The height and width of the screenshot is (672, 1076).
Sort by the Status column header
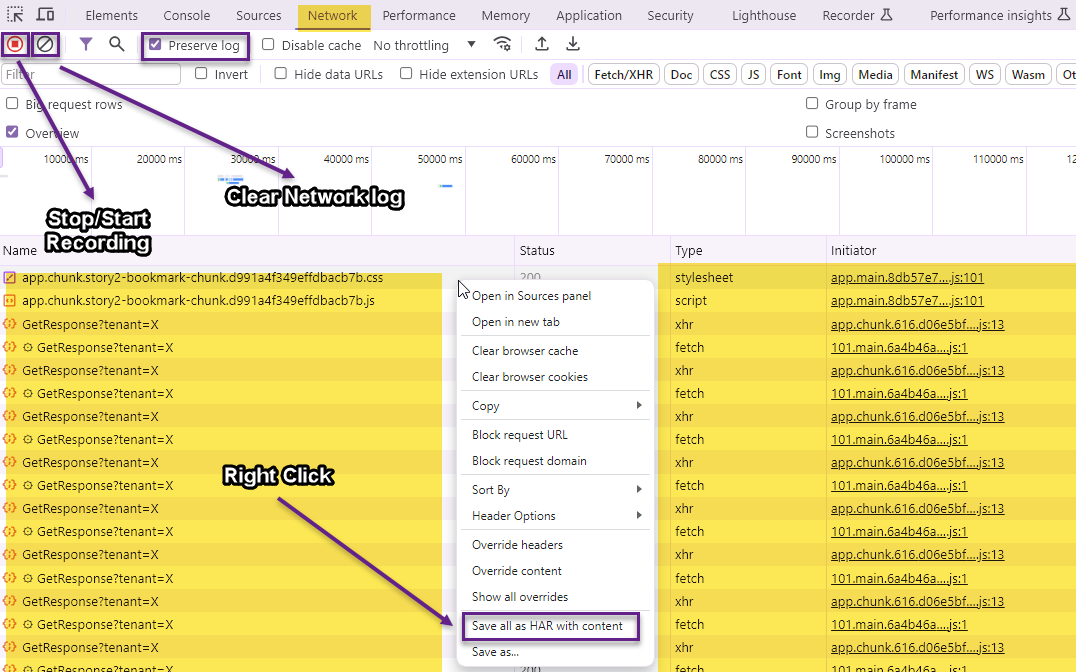[592, 251]
